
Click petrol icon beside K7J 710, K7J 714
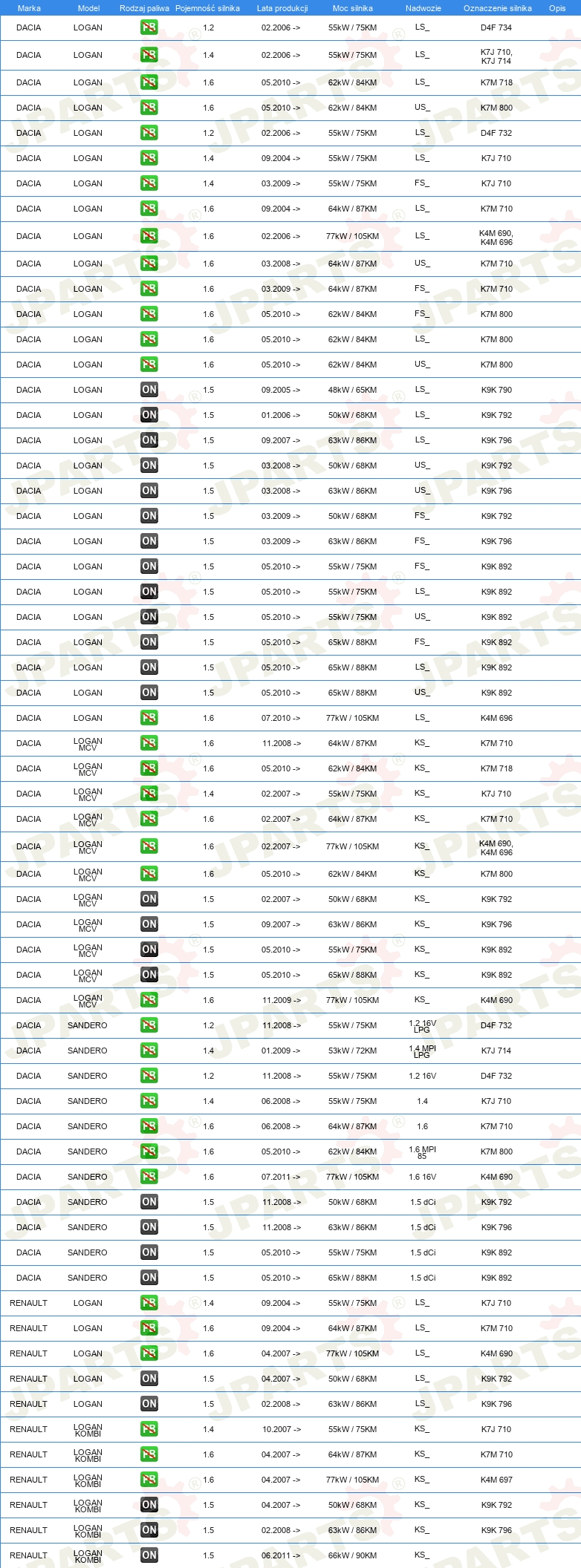pyautogui.click(x=149, y=55)
